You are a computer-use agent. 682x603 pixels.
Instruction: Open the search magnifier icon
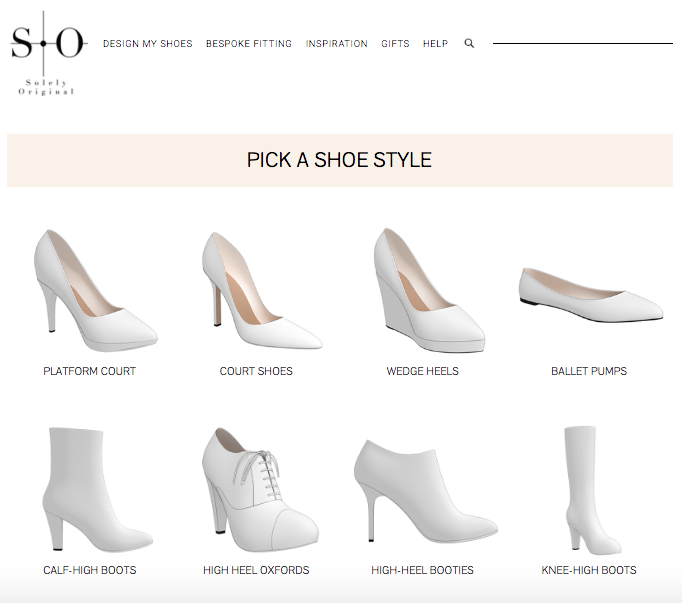pyautogui.click(x=469, y=44)
